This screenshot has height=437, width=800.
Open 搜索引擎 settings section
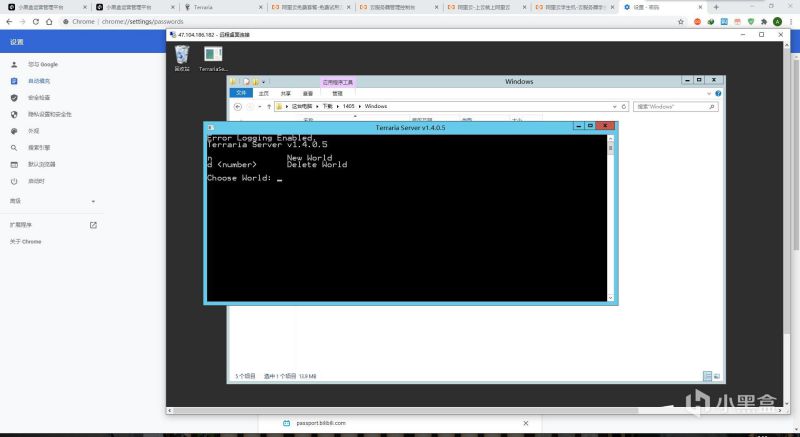[x=39, y=148]
